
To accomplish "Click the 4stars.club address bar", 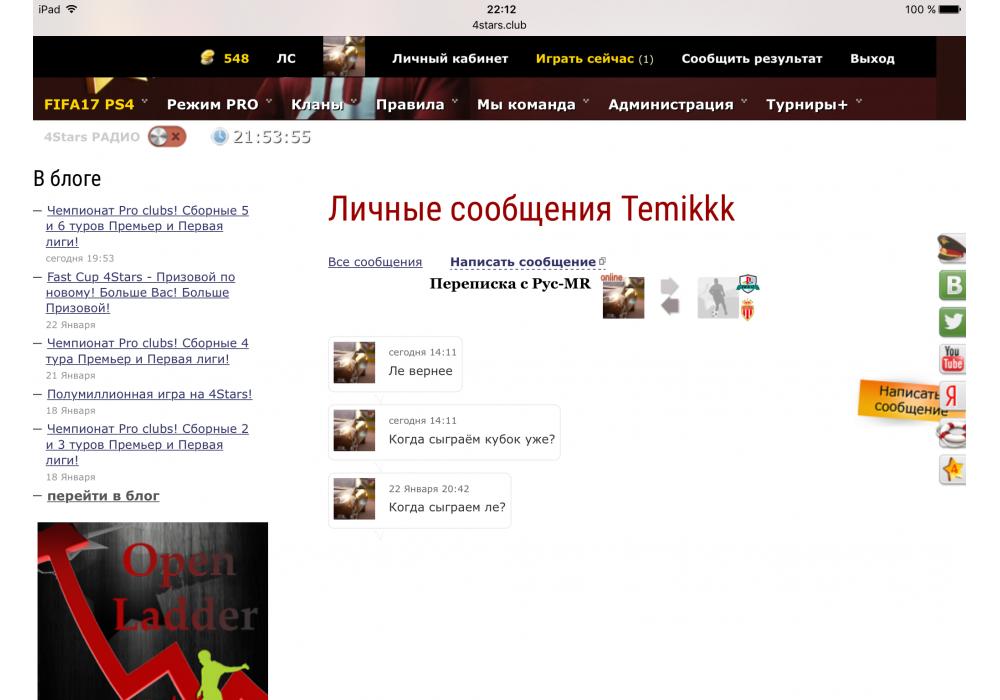I will pos(499,25).
